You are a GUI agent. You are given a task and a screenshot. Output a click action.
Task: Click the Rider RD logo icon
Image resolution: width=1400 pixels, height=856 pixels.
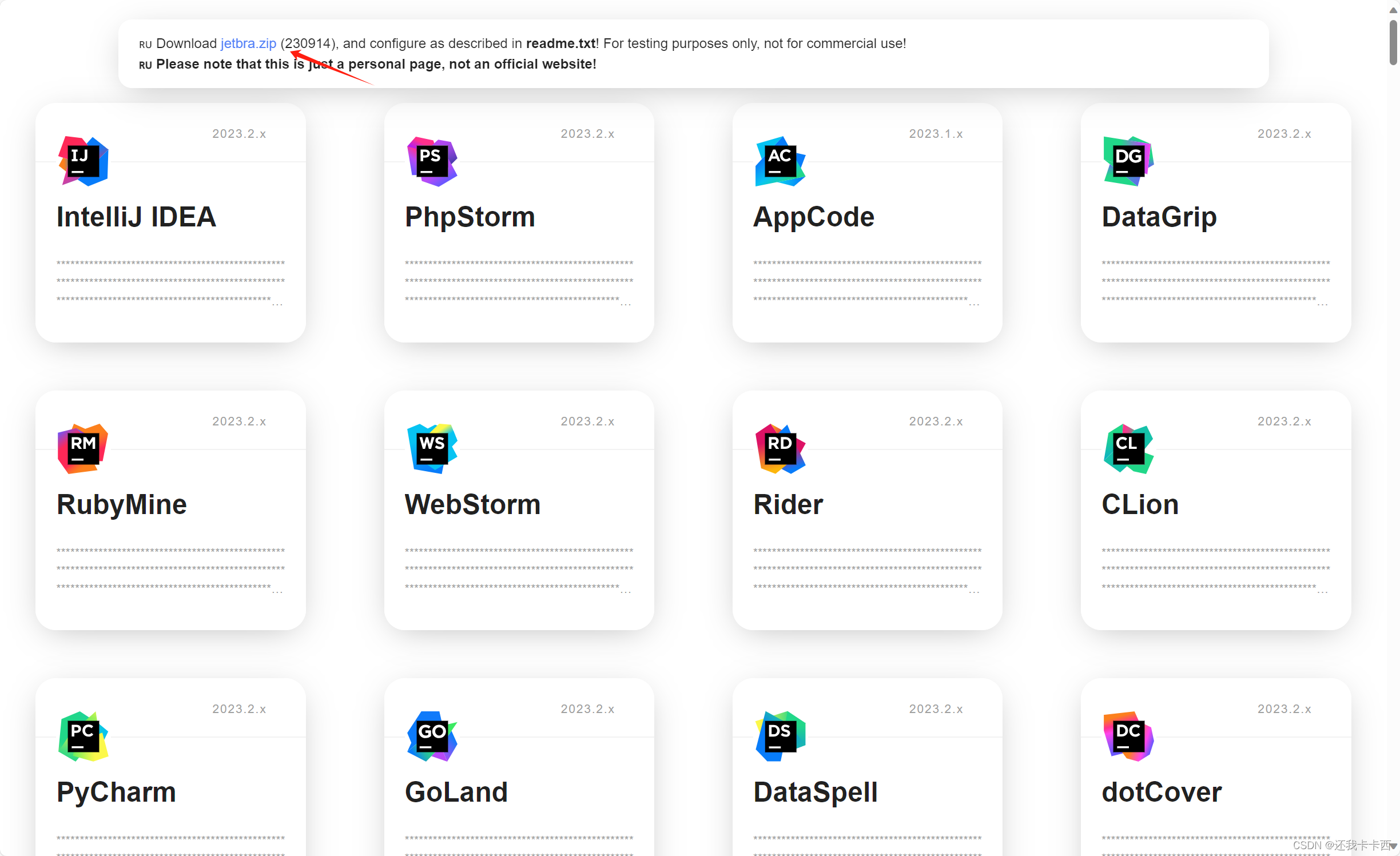[x=780, y=449]
